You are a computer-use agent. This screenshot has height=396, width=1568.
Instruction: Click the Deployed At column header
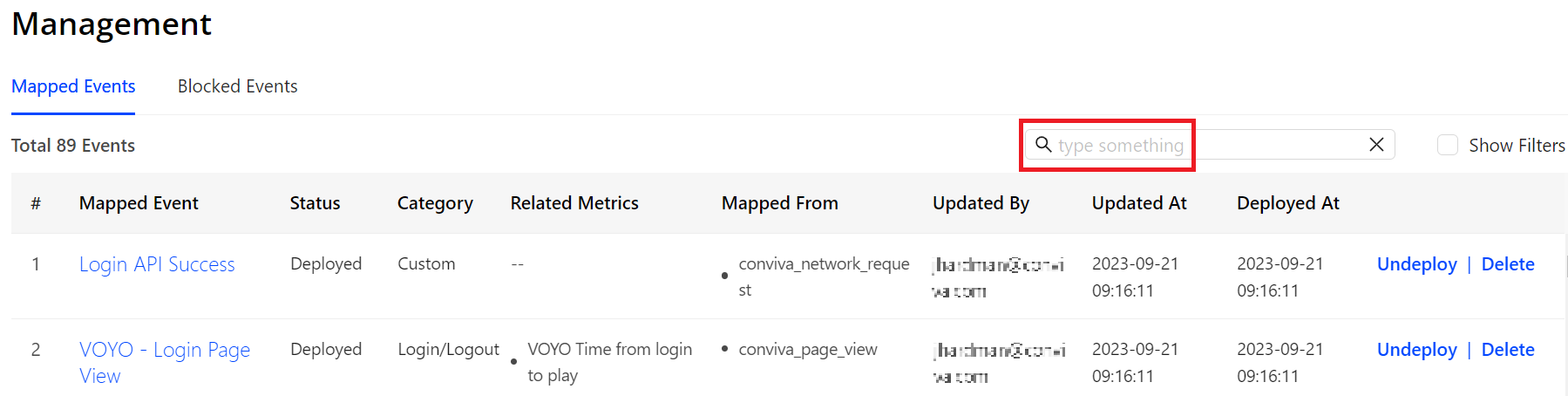1287,203
